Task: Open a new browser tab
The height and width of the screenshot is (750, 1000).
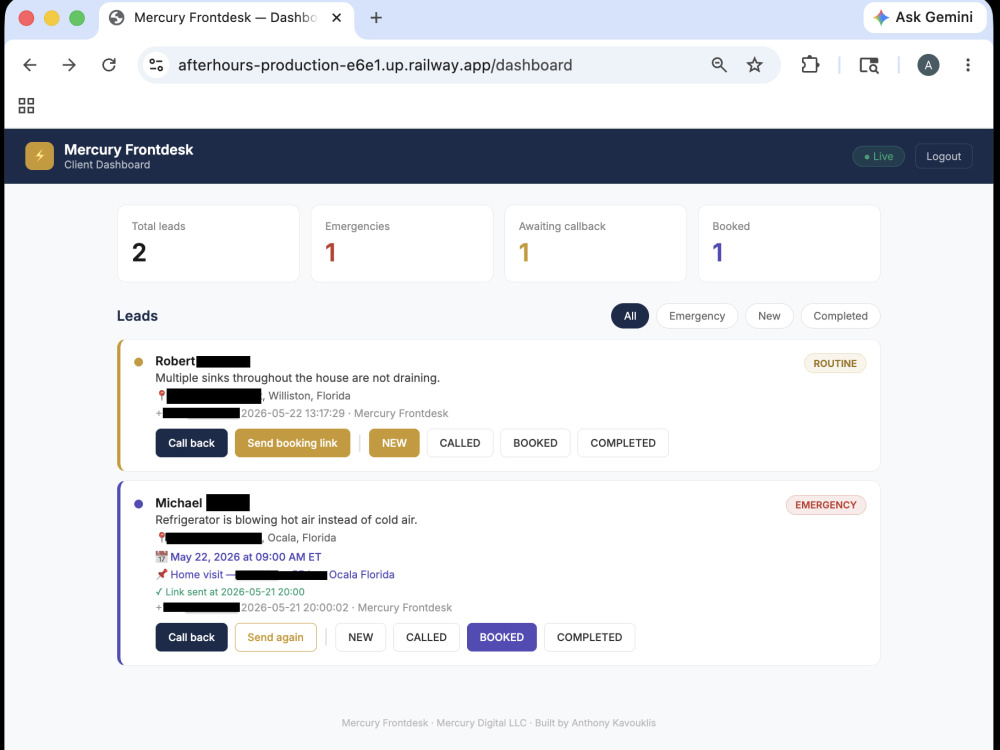Action: [x=376, y=18]
